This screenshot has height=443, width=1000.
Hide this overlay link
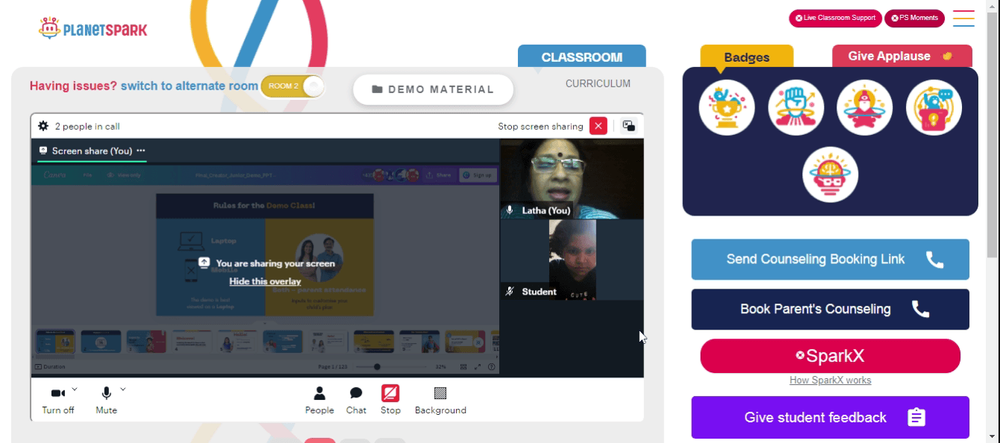[x=265, y=281]
